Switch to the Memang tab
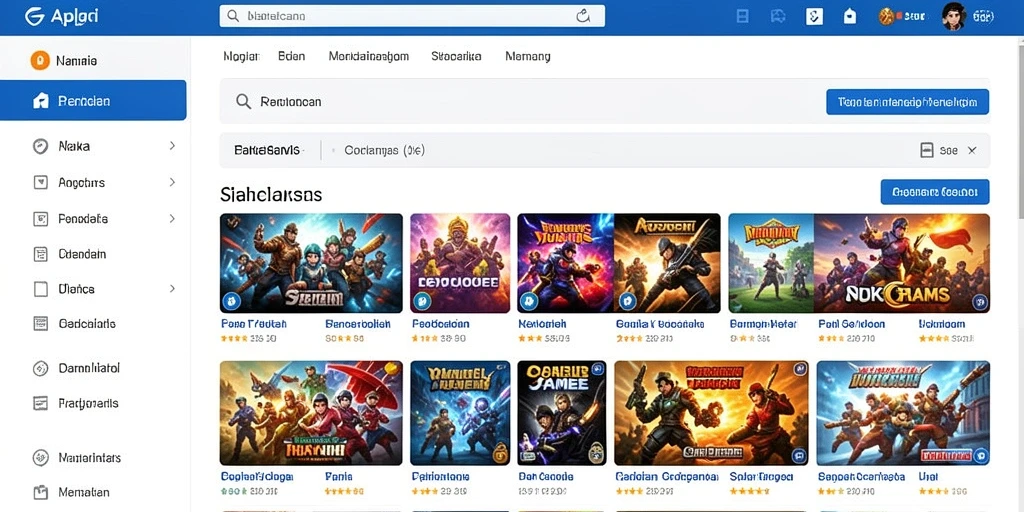 [528, 56]
